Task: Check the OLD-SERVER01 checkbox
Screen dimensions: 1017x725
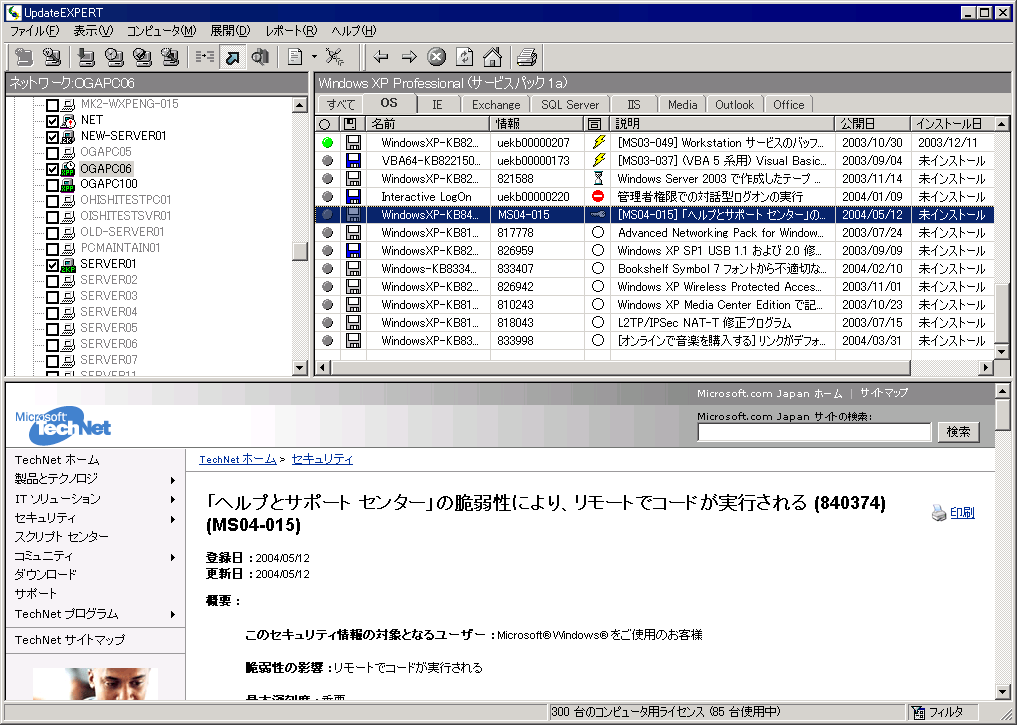Action: pyautogui.click(x=53, y=233)
